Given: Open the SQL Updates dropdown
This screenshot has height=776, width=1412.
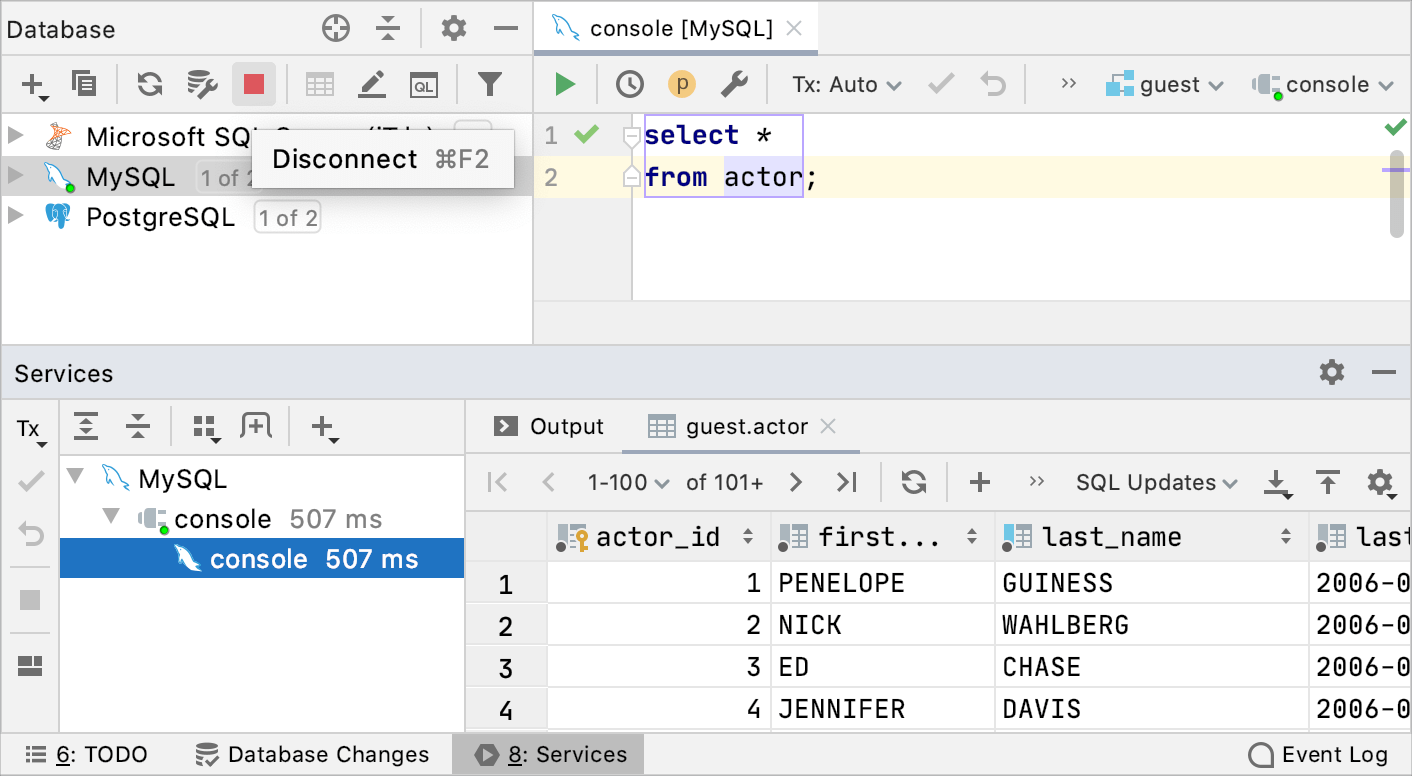Looking at the screenshot, I should click(x=1155, y=482).
